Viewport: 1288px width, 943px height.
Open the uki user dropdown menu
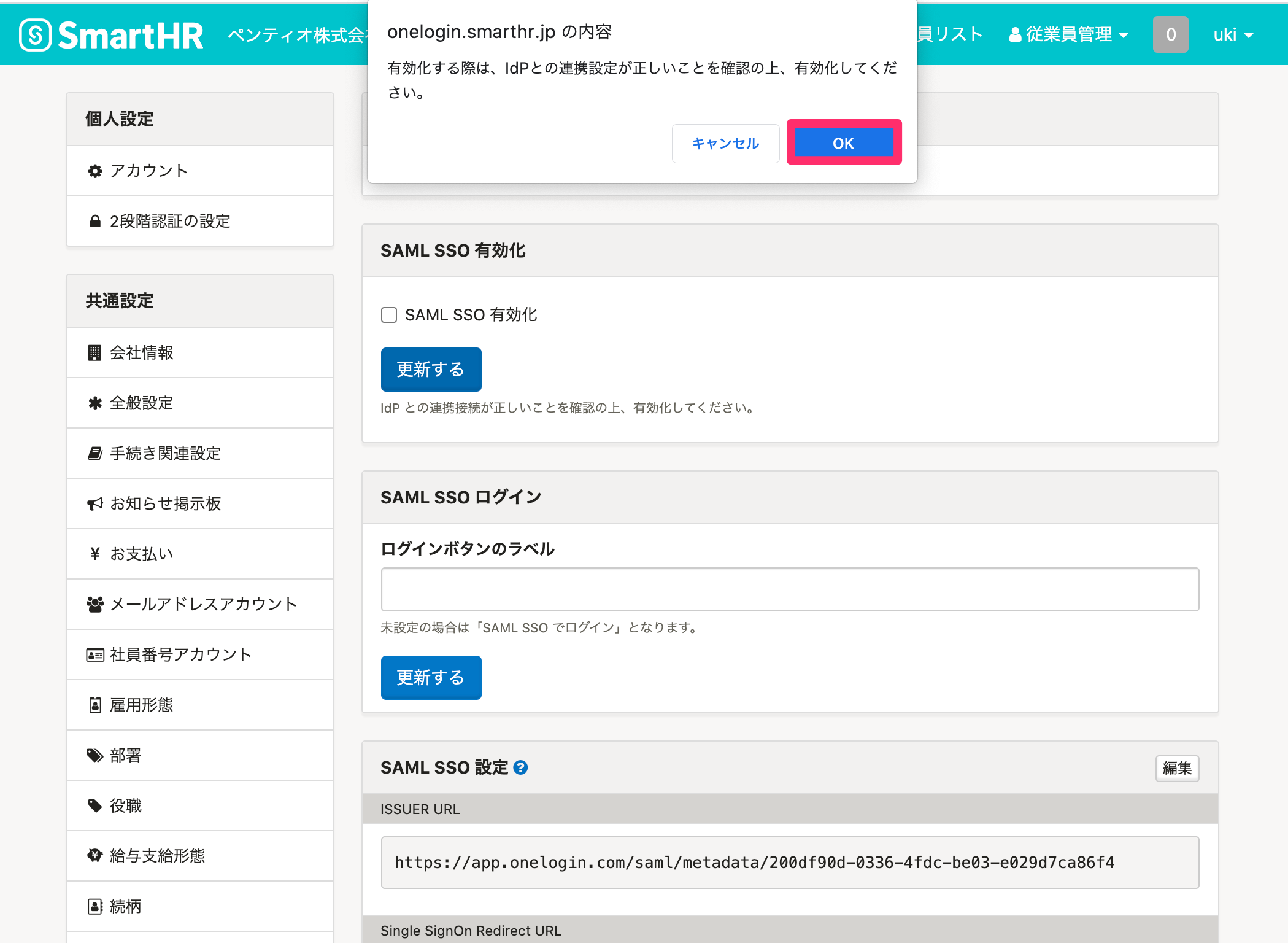1233,34
